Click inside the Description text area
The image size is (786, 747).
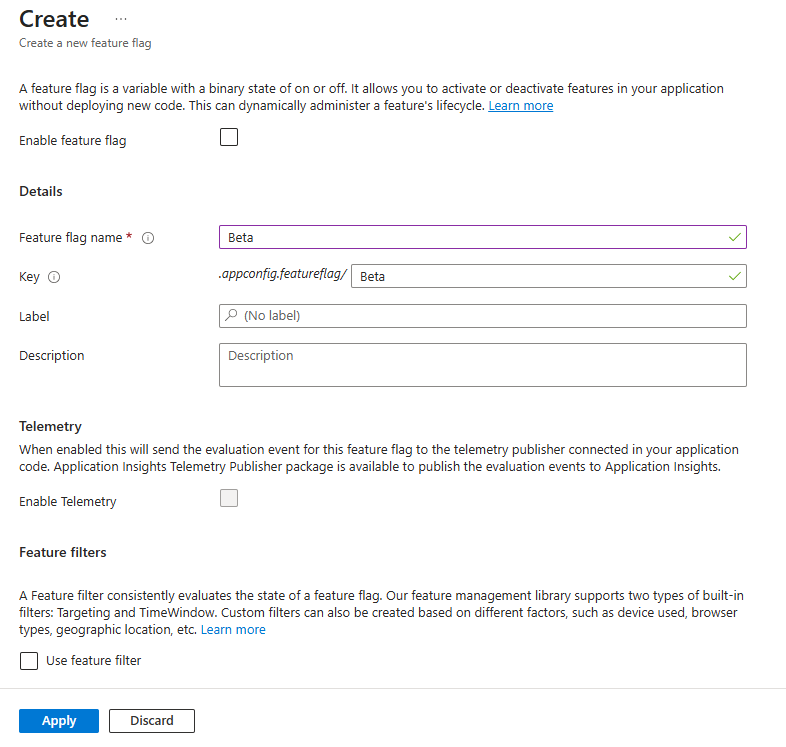(x=482, y=365)
